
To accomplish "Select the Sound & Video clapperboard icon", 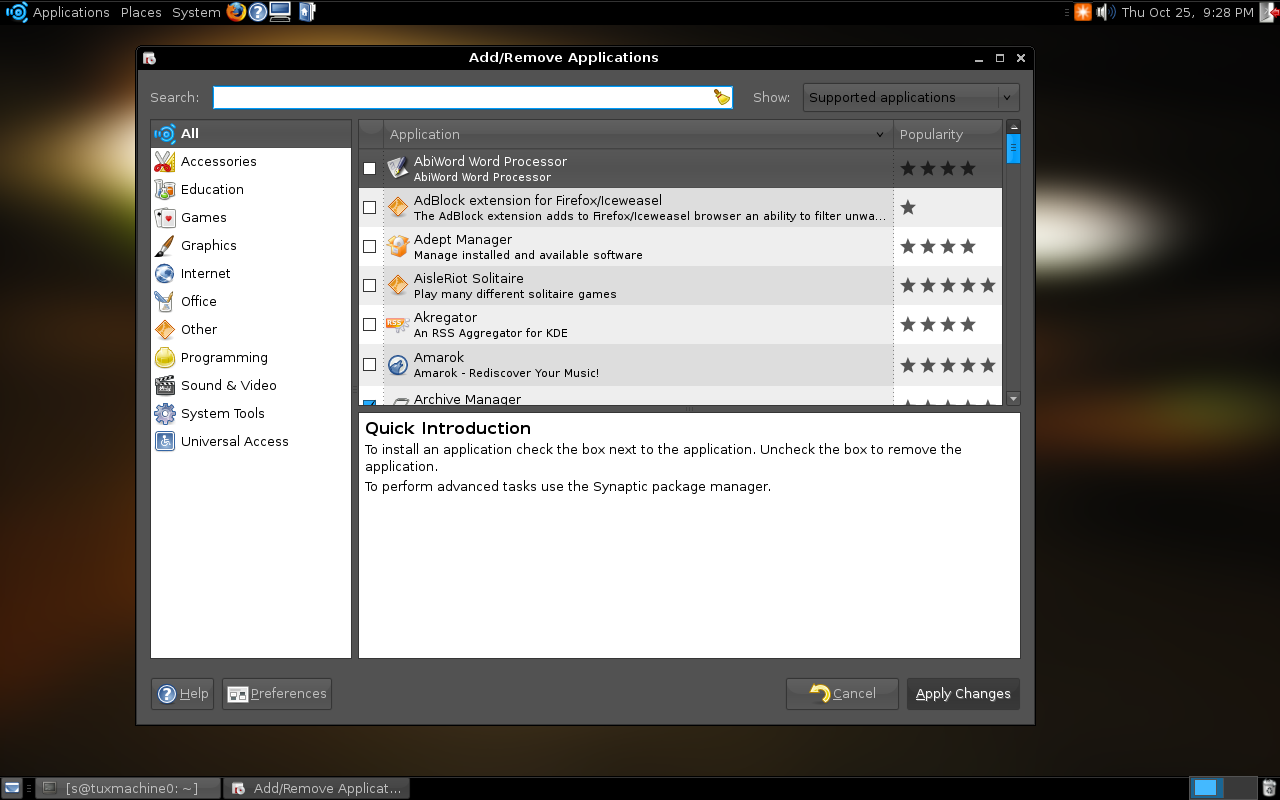I will coord(165,385).
